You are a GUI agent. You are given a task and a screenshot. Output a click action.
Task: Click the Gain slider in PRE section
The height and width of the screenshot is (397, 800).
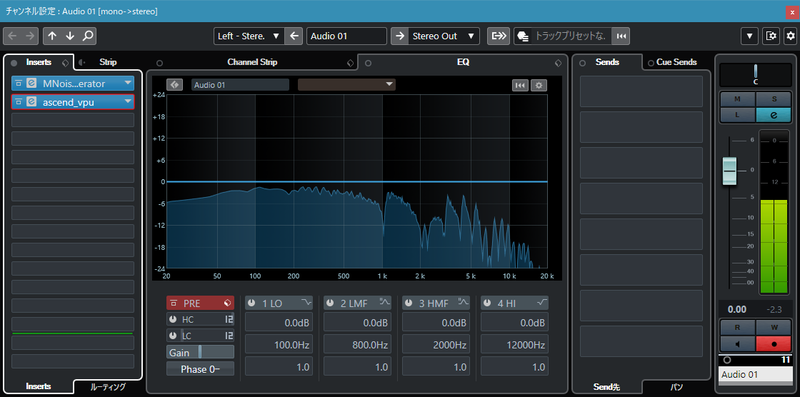200,352
